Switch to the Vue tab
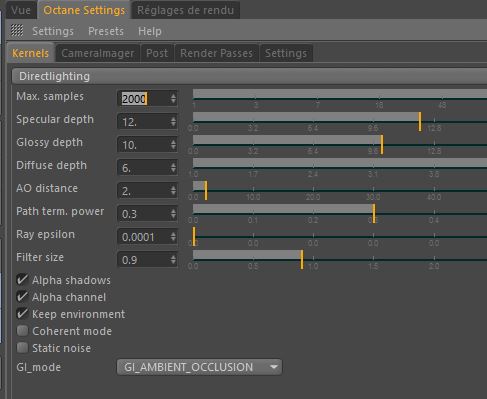Viewport: 487px width, 399px height. 21,10
